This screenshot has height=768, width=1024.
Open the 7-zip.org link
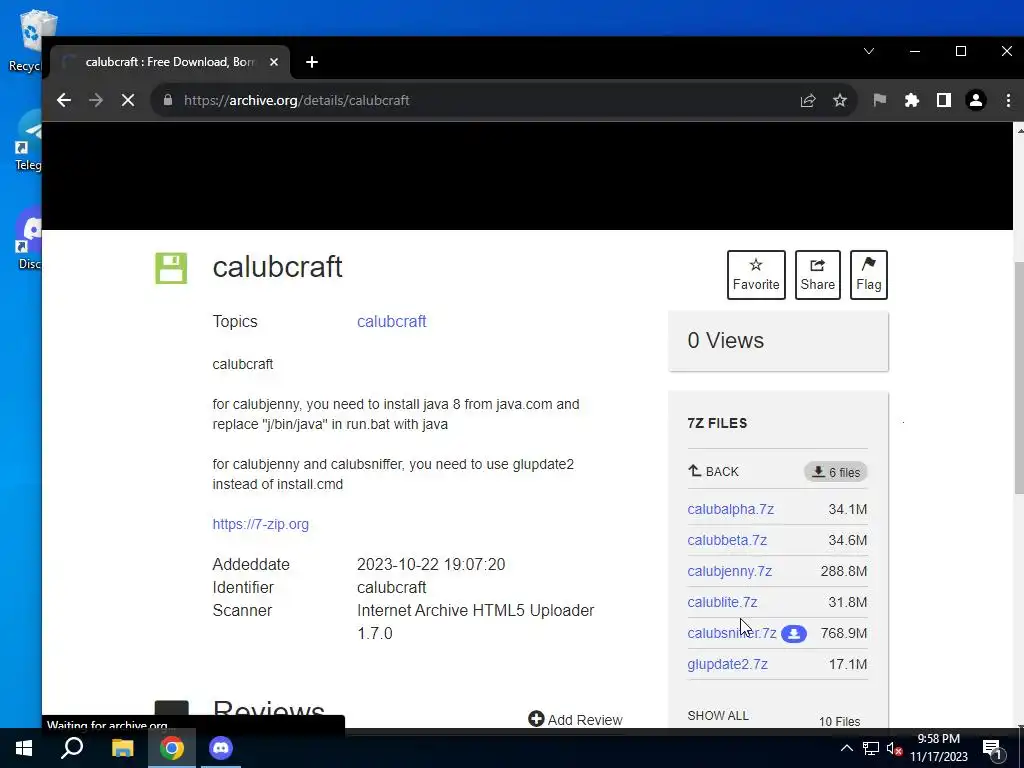pyautogui.click(x=261, y=524)
